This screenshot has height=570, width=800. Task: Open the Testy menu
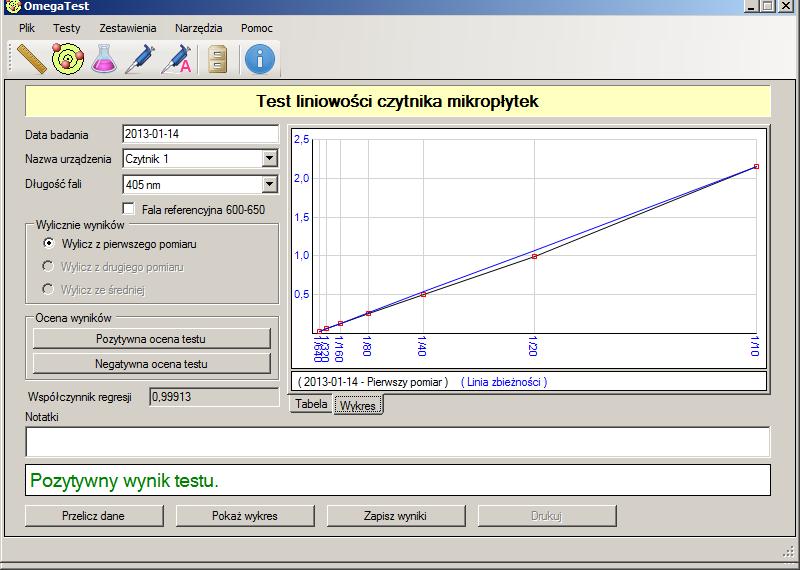pos(67,29)
